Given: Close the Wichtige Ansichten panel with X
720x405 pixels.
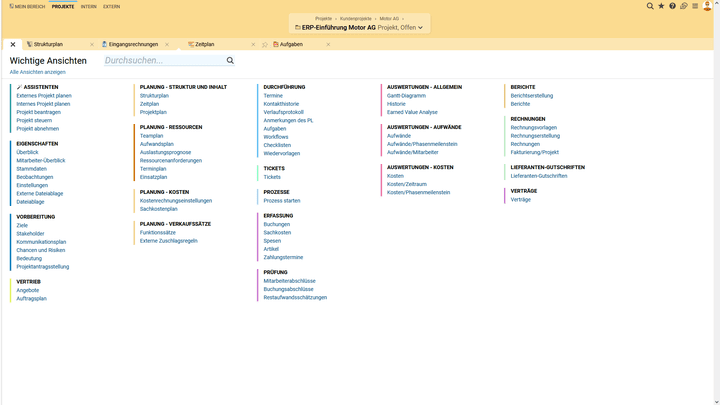Looking at the screenshot, I should point(13,45).
